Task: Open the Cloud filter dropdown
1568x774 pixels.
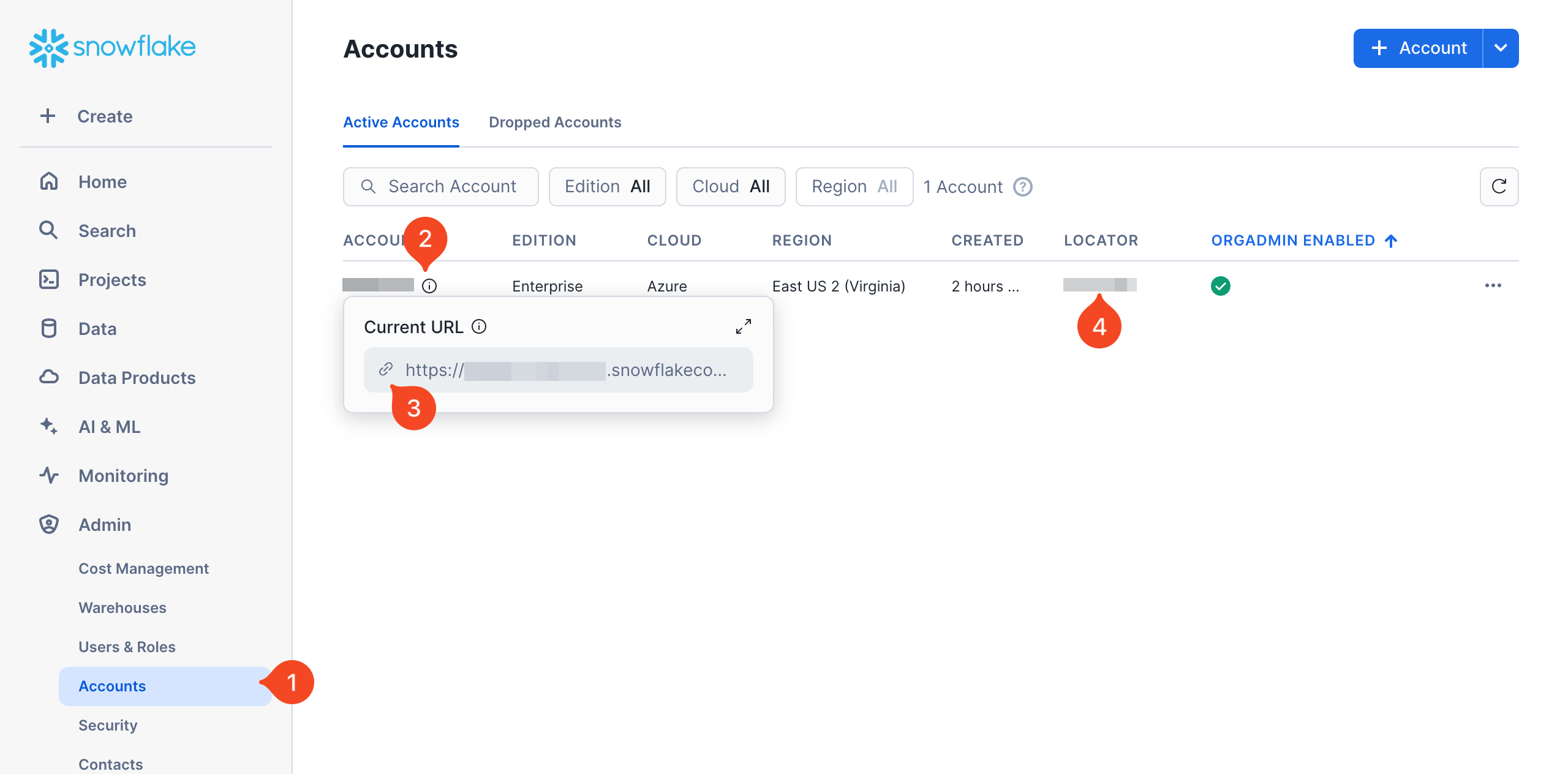Action: pos(731,187)
